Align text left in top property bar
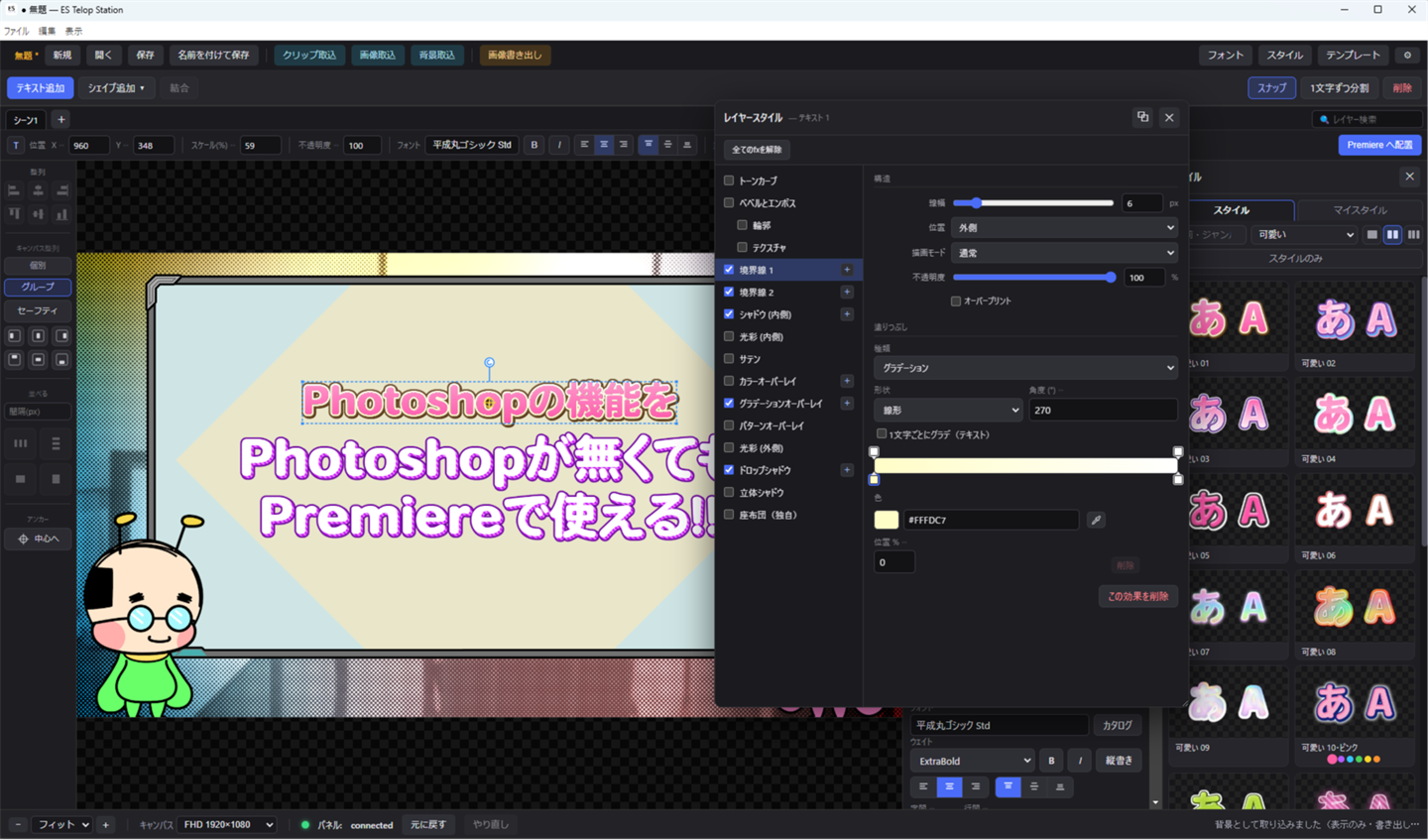1428x840 pixels. tap(584, 145)
